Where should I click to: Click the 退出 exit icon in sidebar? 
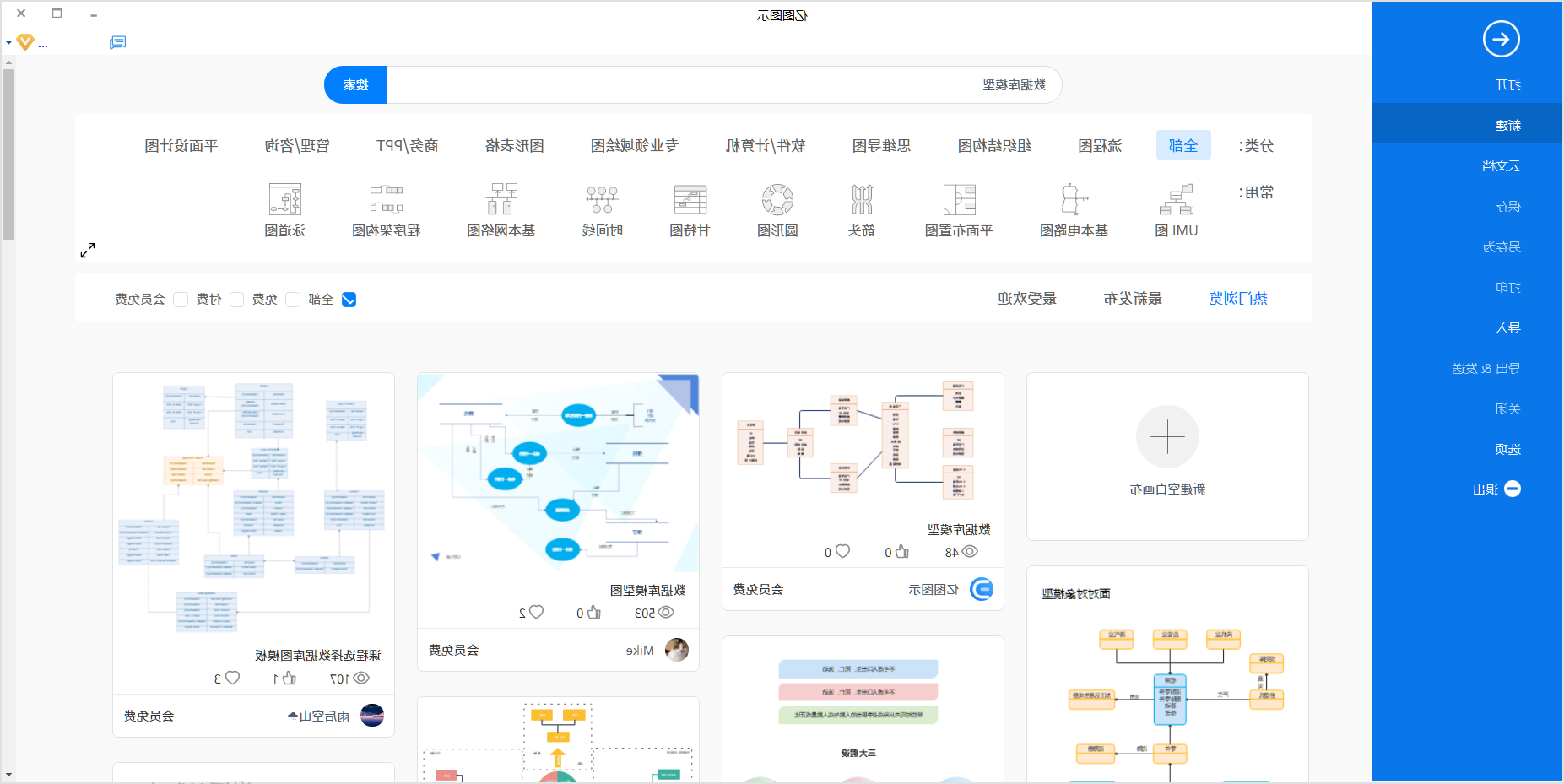1513,489
